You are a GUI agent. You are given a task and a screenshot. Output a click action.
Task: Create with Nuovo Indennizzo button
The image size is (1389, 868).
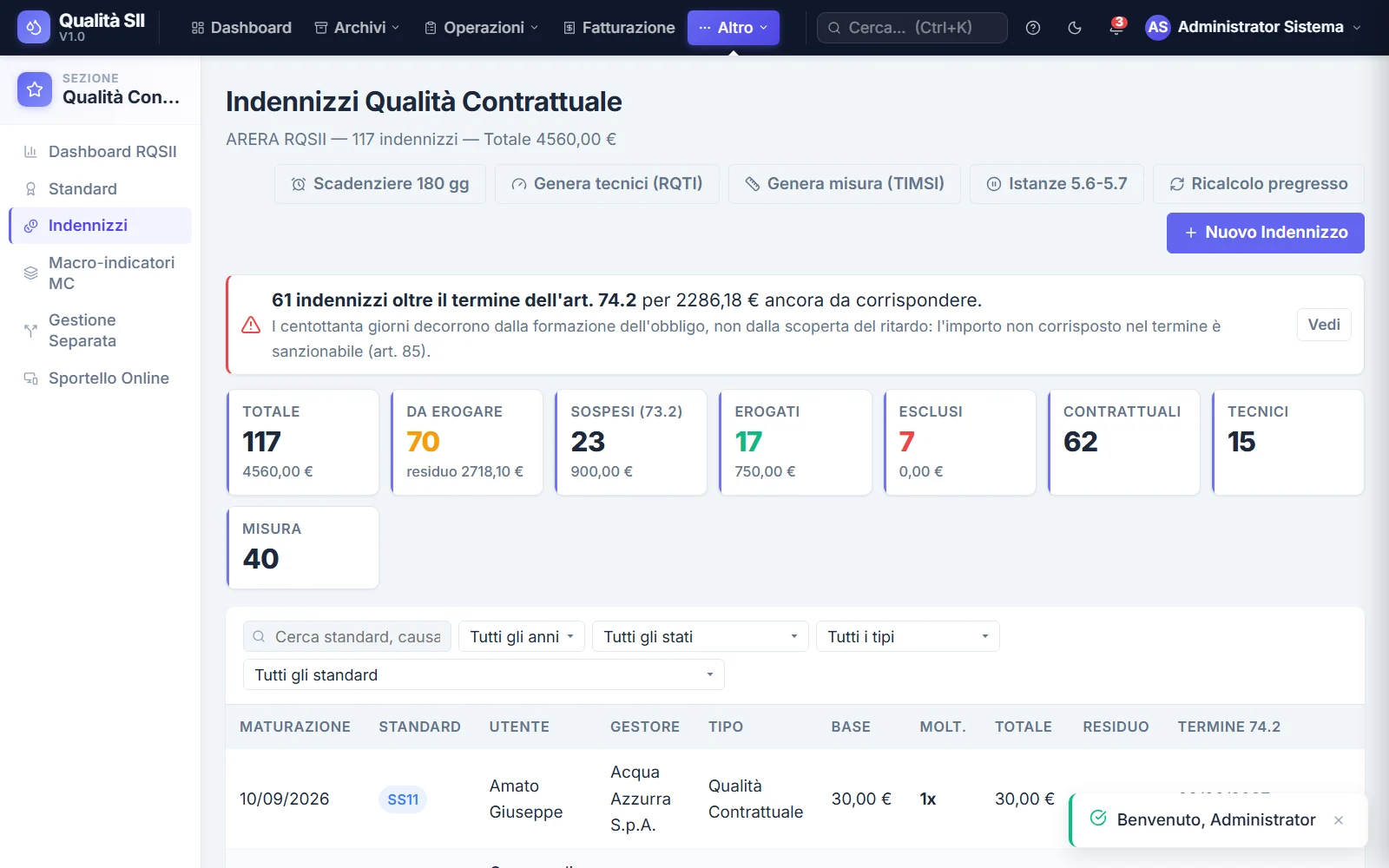point(1266,233)
